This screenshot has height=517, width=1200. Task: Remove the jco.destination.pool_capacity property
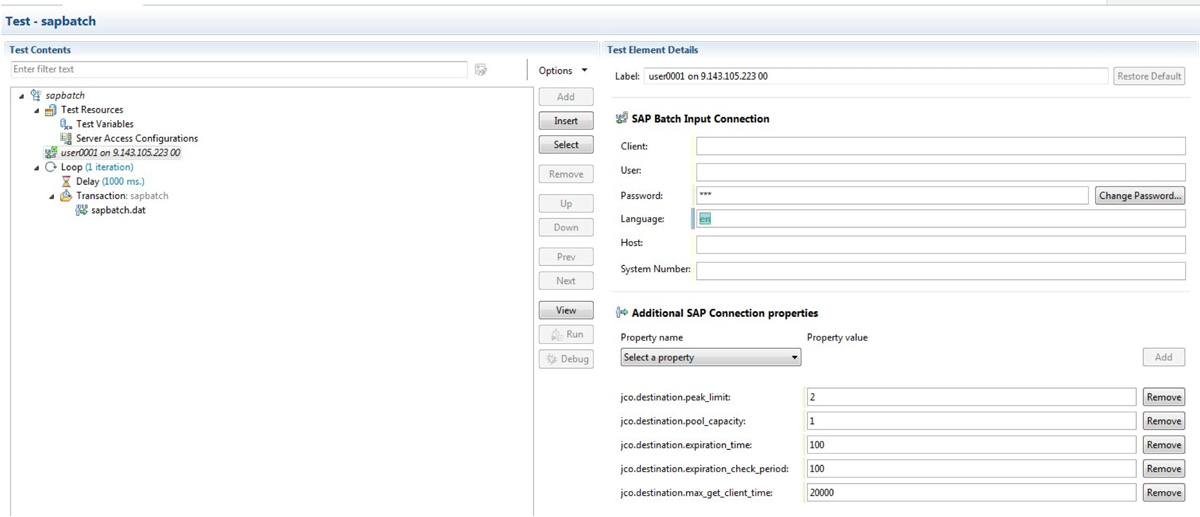1164,421
